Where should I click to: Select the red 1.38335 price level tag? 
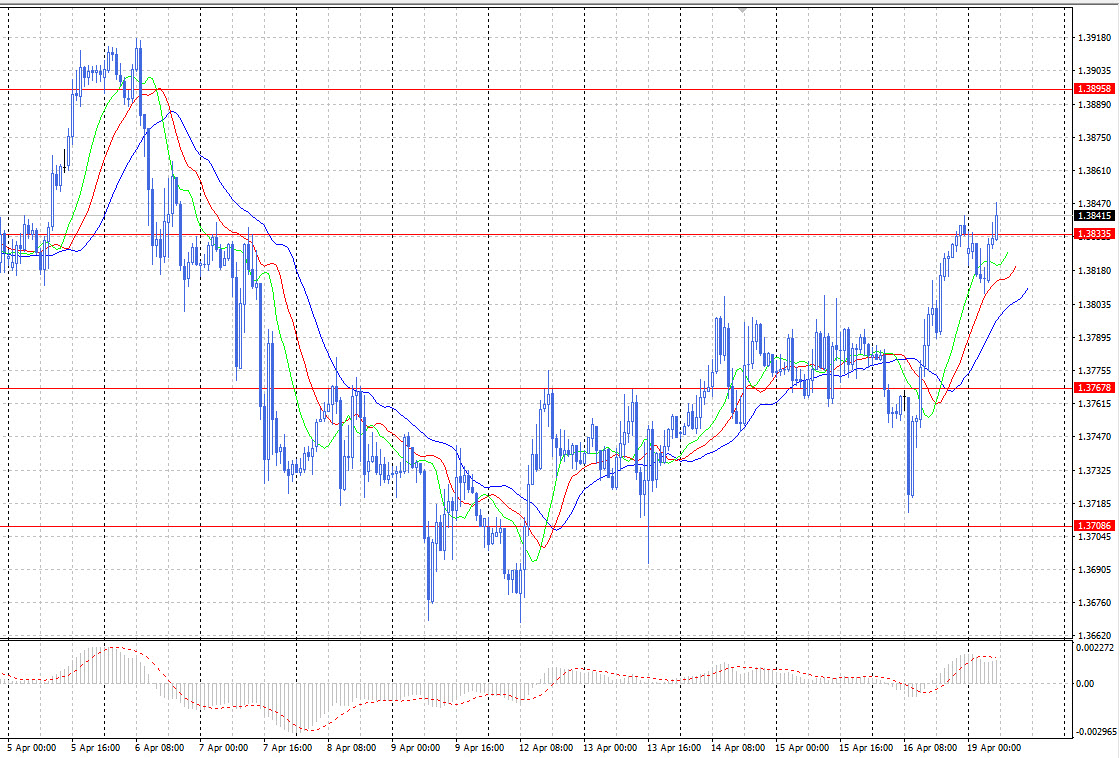(x=1094, y=234)
